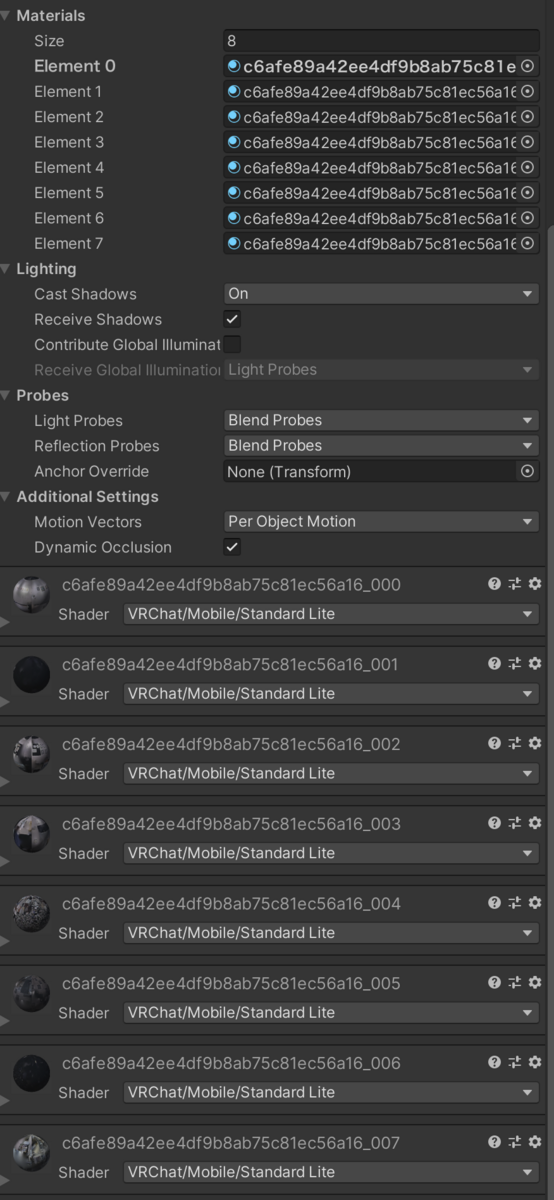
Task: Open presets for material _005
Action: point(515,983)
